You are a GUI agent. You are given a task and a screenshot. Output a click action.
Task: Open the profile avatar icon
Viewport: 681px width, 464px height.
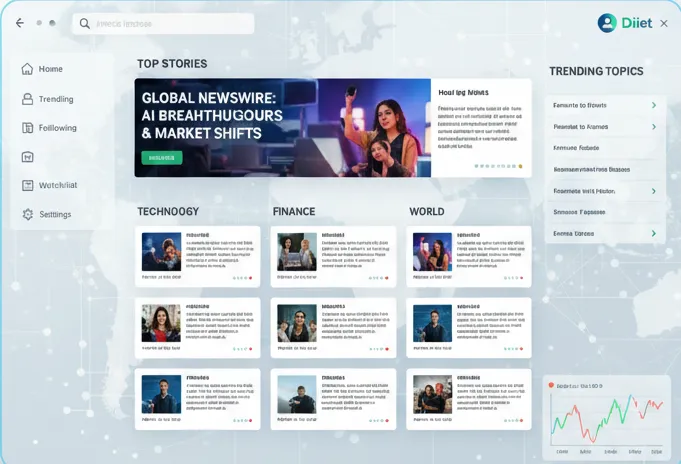[607, 23]
